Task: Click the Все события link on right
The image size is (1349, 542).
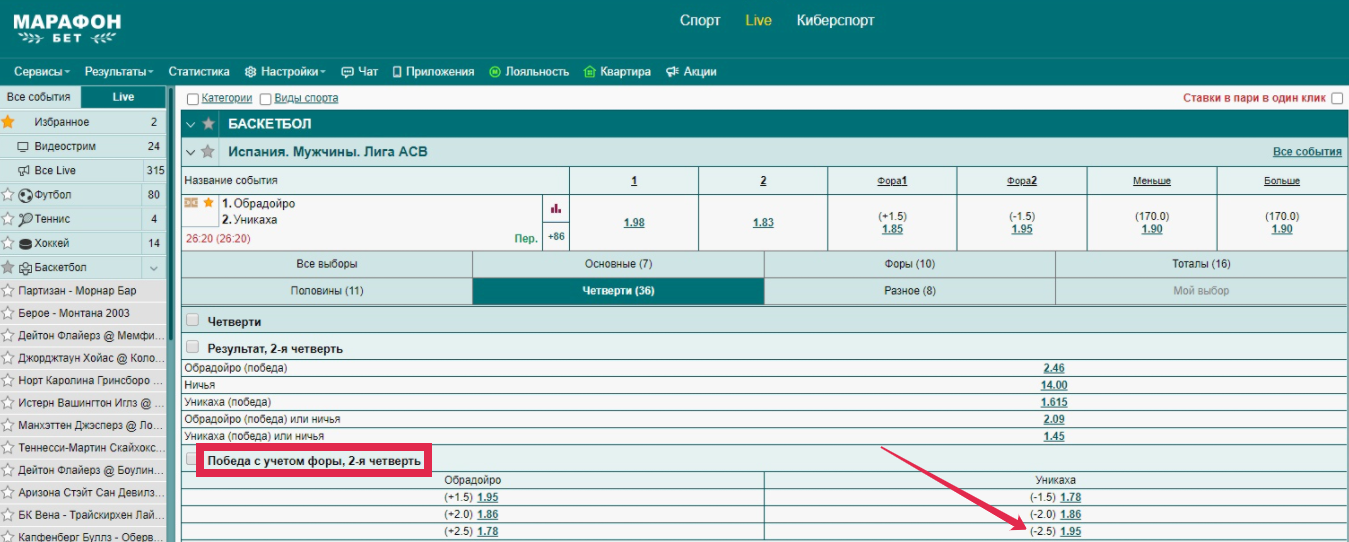Action: point(1306,152)
